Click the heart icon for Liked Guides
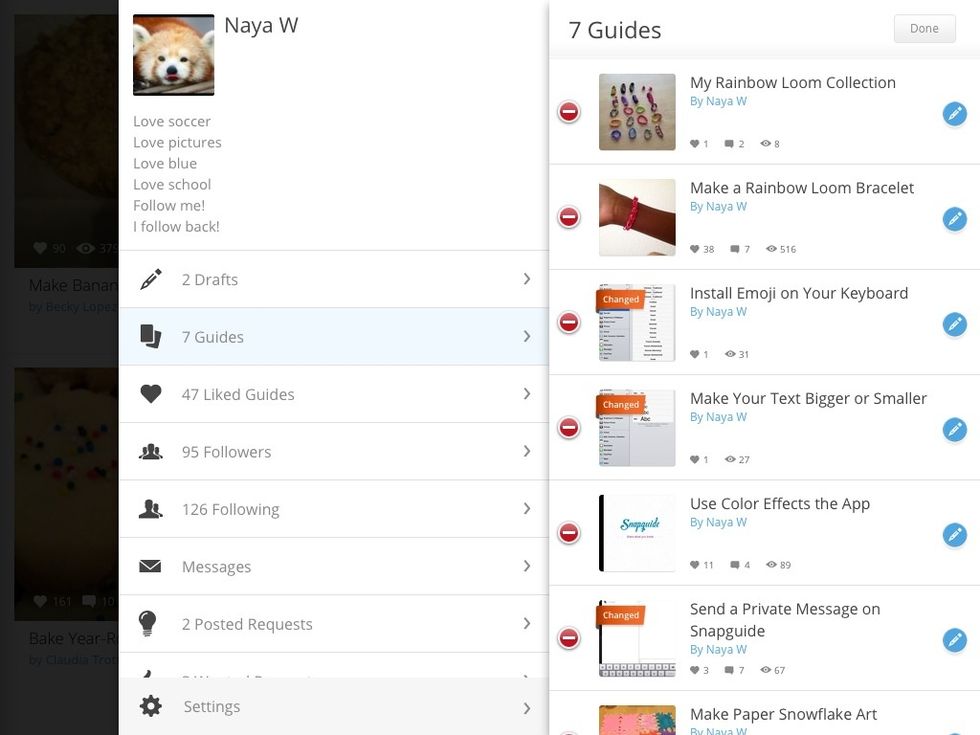 [x=151, y=394]
